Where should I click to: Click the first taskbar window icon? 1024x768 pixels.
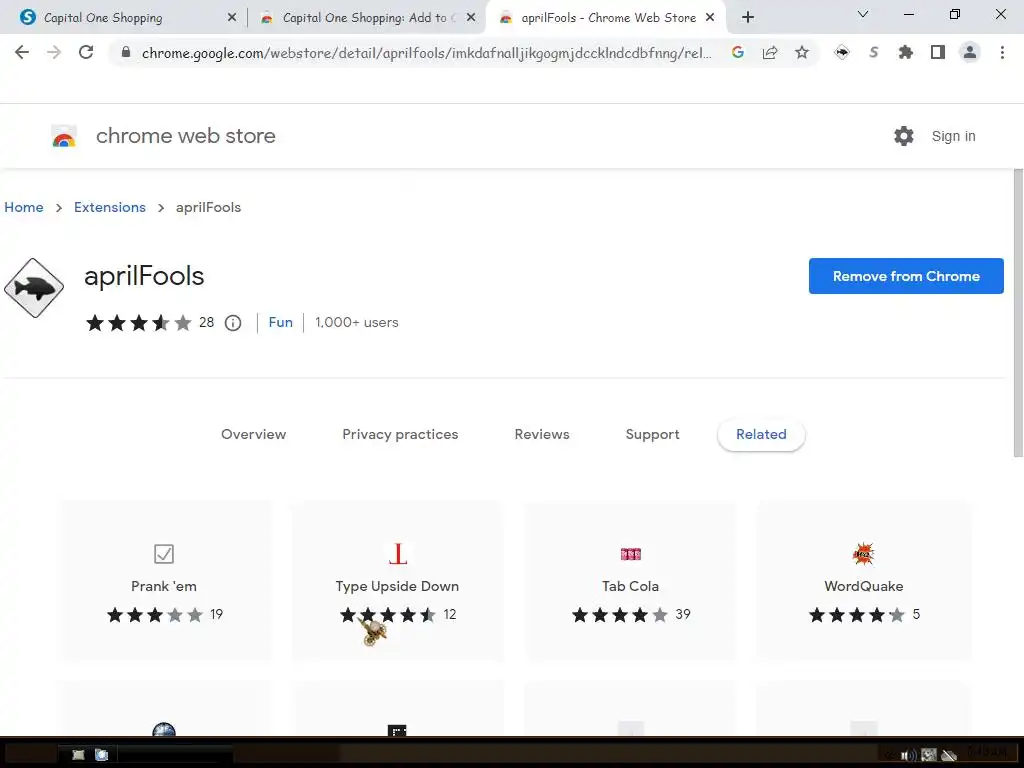click(x=78, y=755)
